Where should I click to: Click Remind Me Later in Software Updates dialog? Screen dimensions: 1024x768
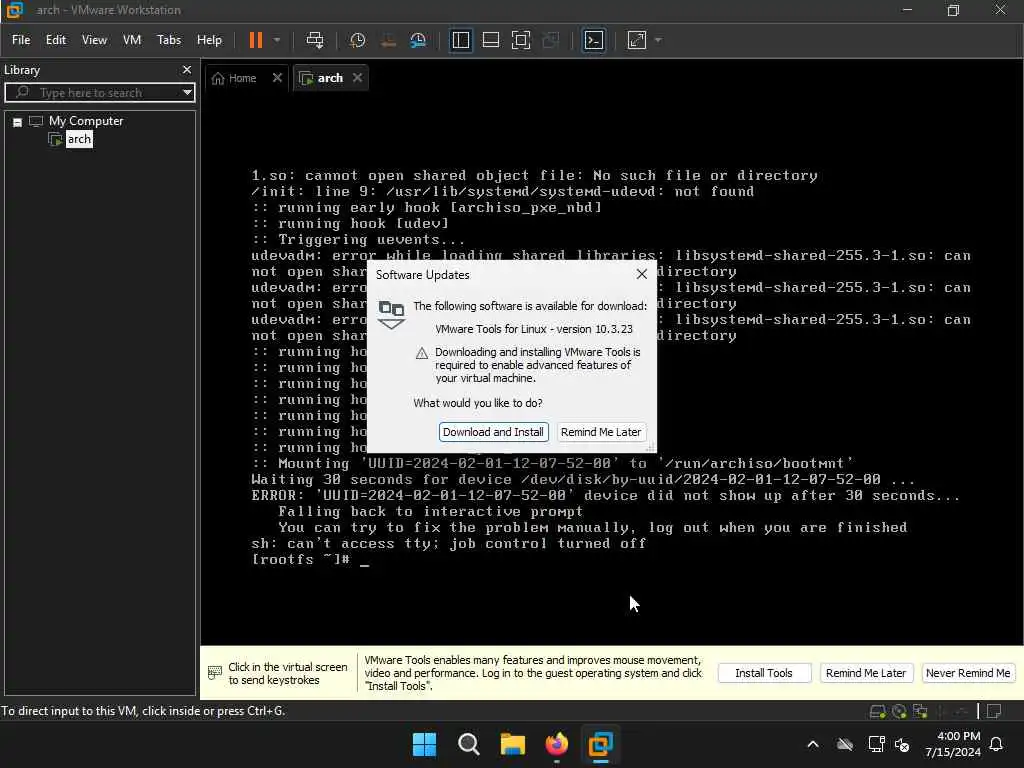(x=601, y=432)
